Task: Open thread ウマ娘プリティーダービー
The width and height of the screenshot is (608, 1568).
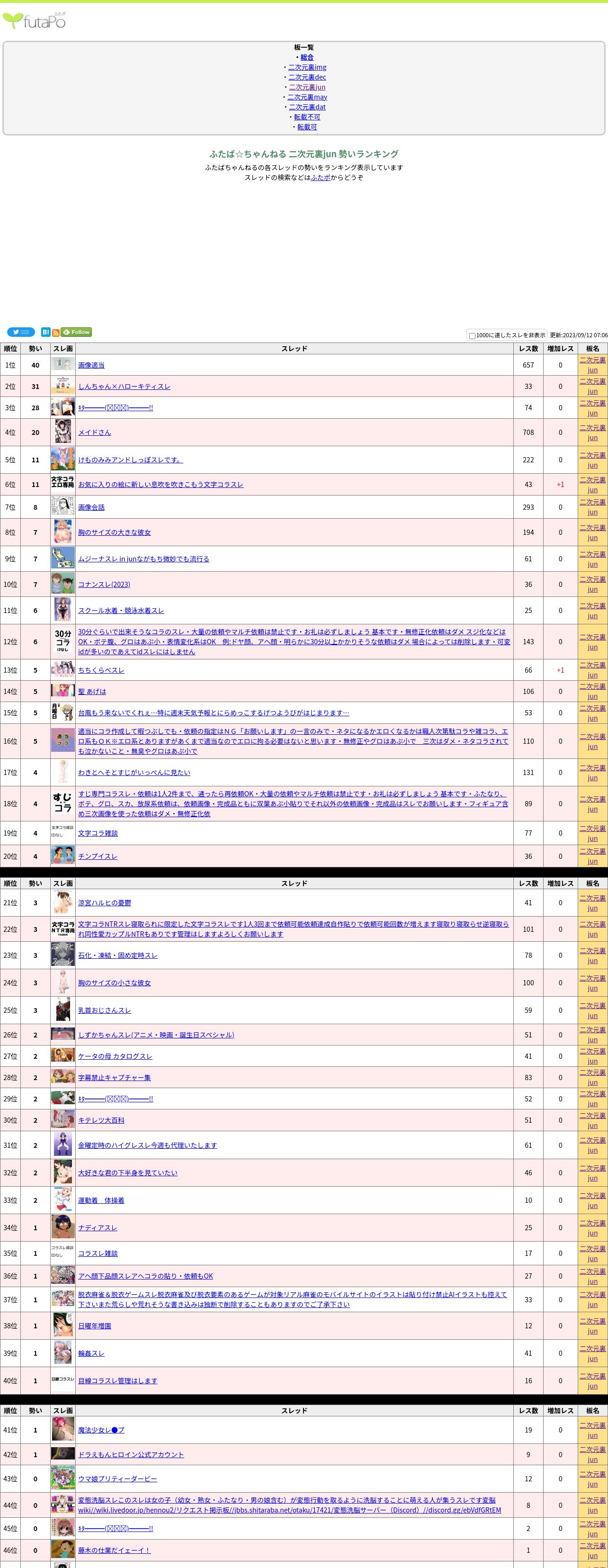Action: [117, 1479]
